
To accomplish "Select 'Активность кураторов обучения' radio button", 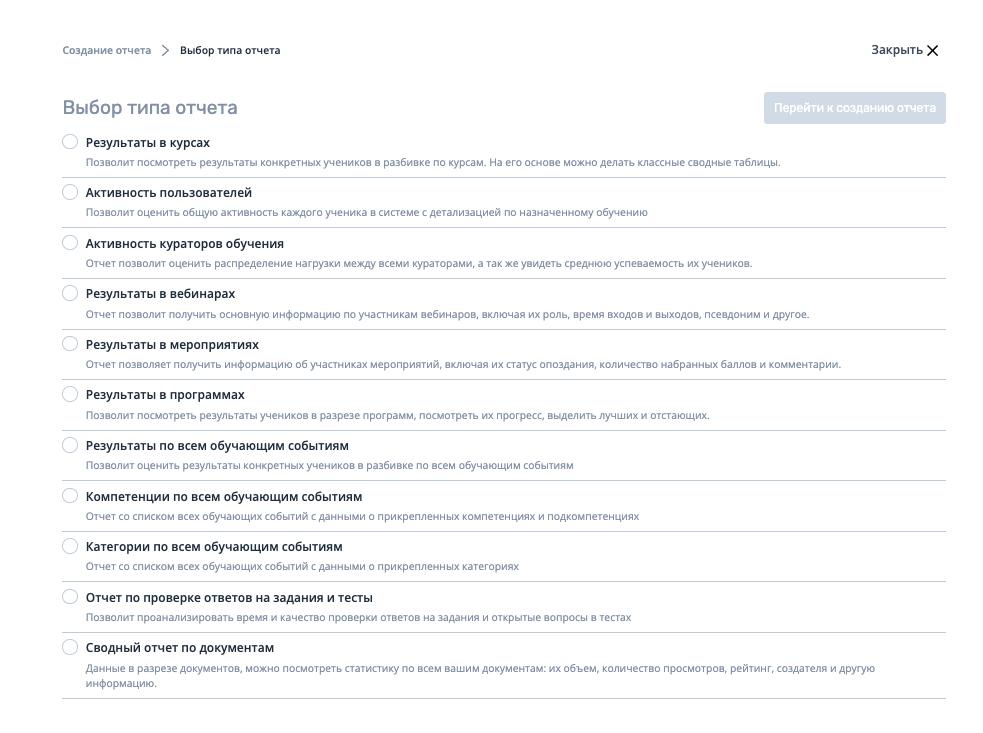I will point(70,243).
